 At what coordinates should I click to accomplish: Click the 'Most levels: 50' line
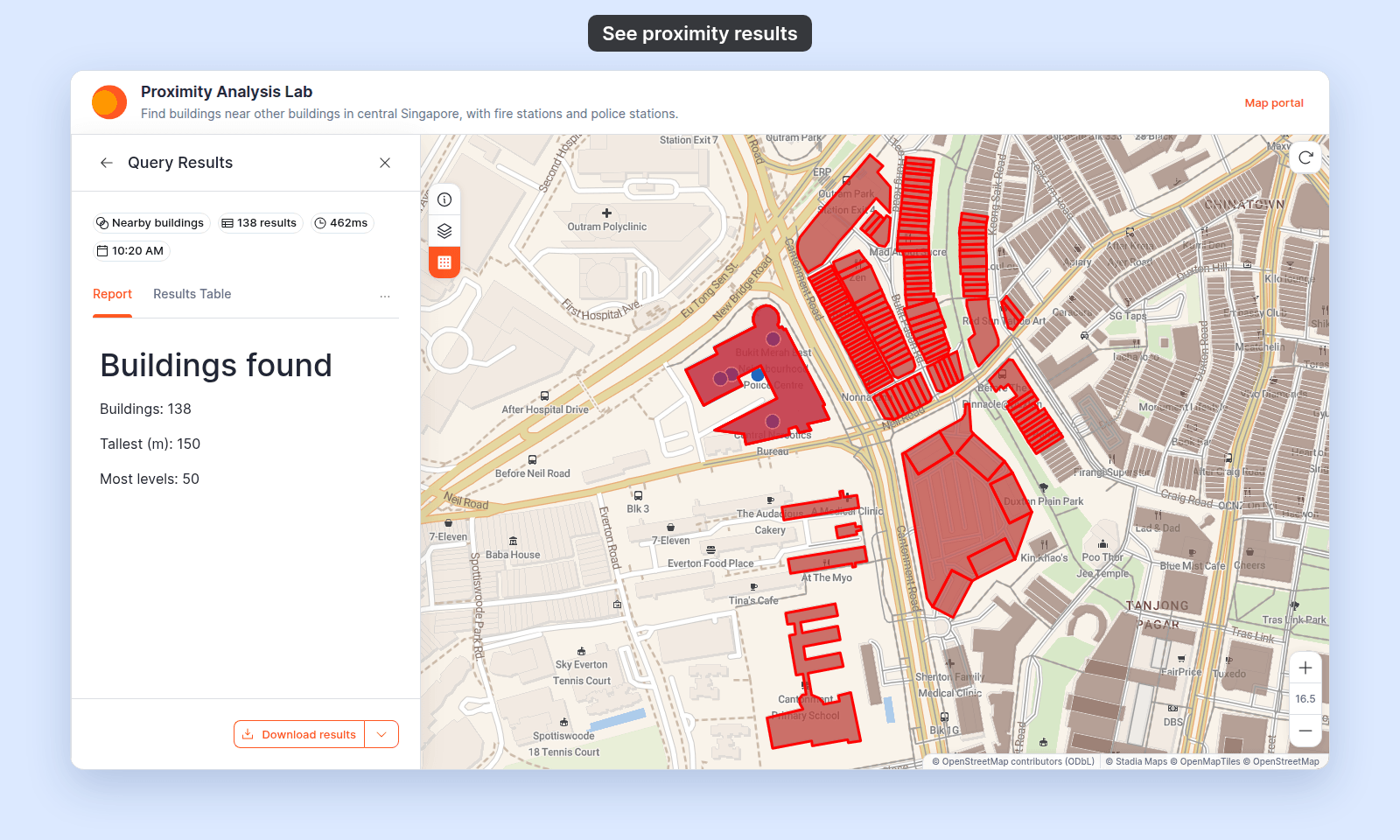150,479
